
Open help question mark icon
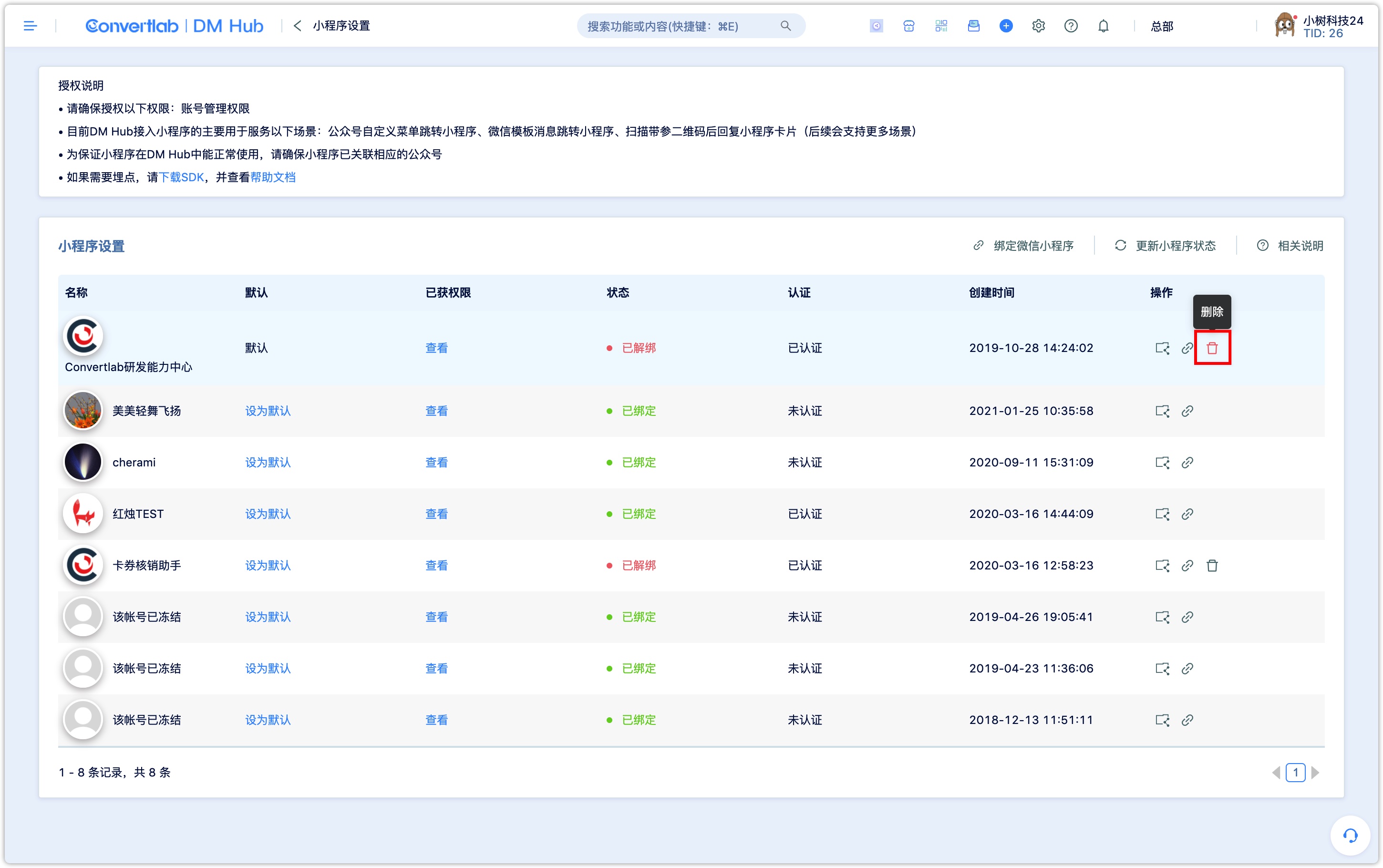pos(1071,26)
